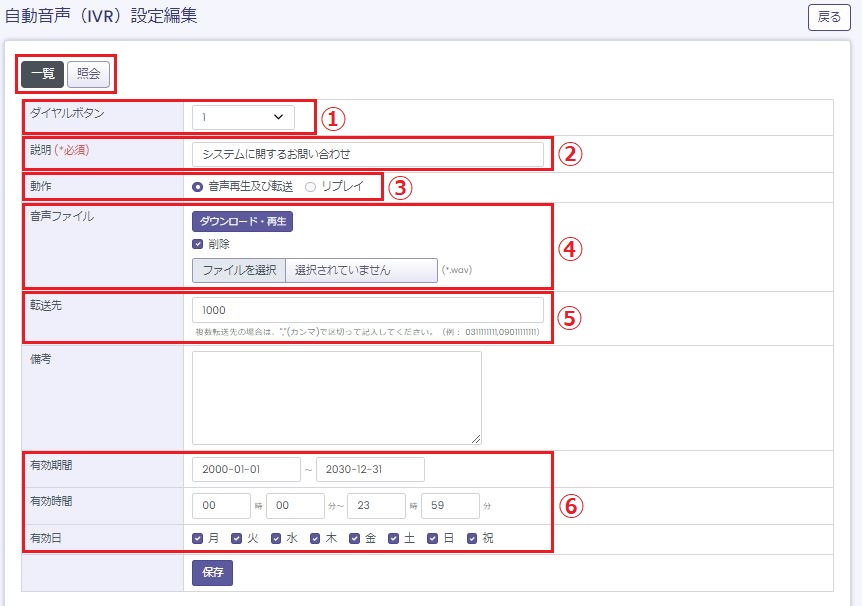Click the ファイルを選択 button
Viewport: 862px width, 606px height.
pyautogui.click(x=239, y=270)
